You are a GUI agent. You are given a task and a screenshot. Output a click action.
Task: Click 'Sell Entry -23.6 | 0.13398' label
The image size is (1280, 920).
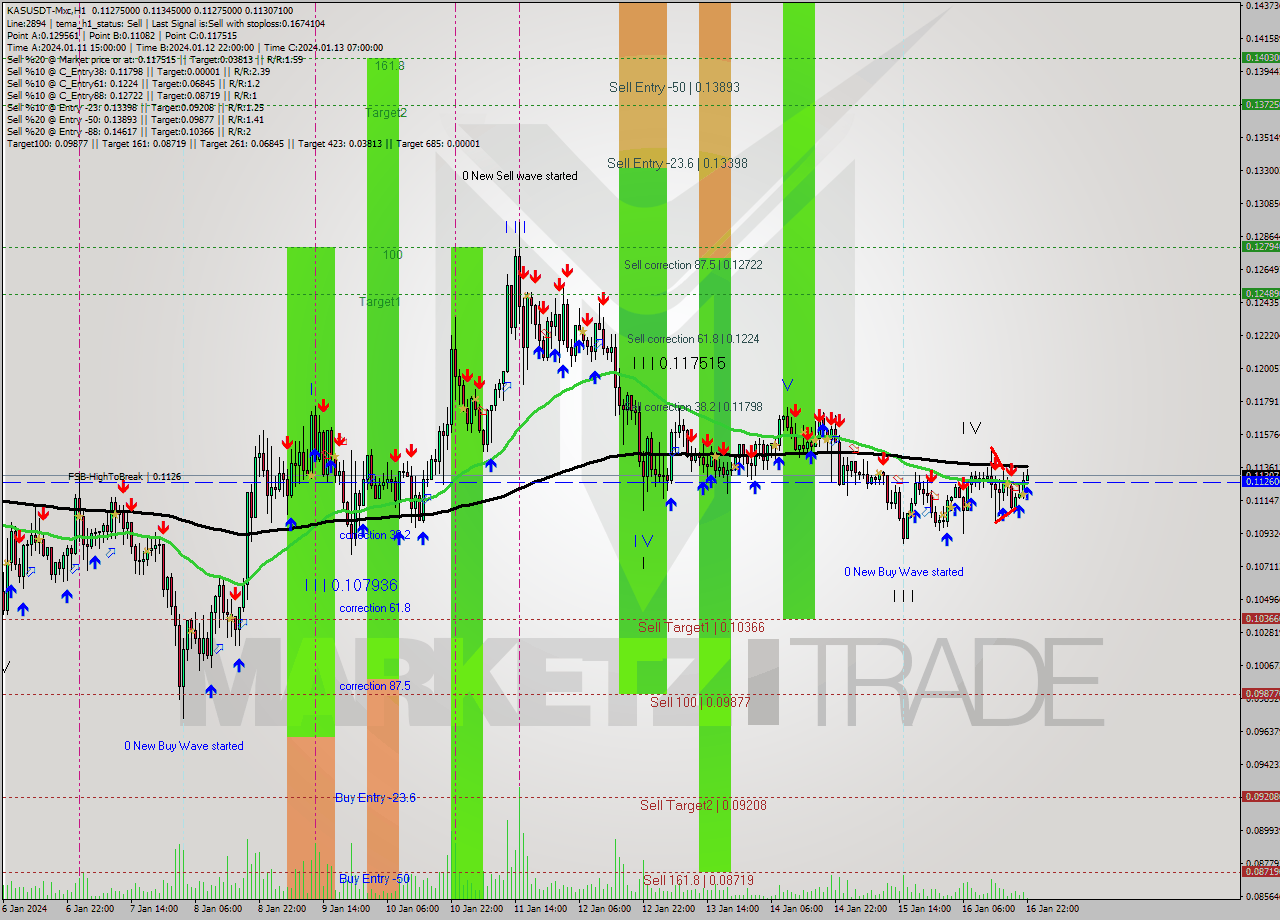point(677,163)
